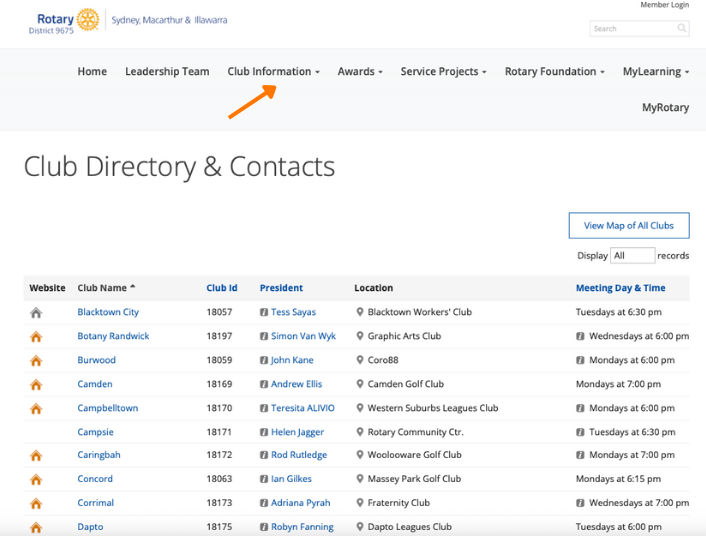Open the Camden website home icon
Viewport: 706px width, 540px height.
[x=36, y=384]
